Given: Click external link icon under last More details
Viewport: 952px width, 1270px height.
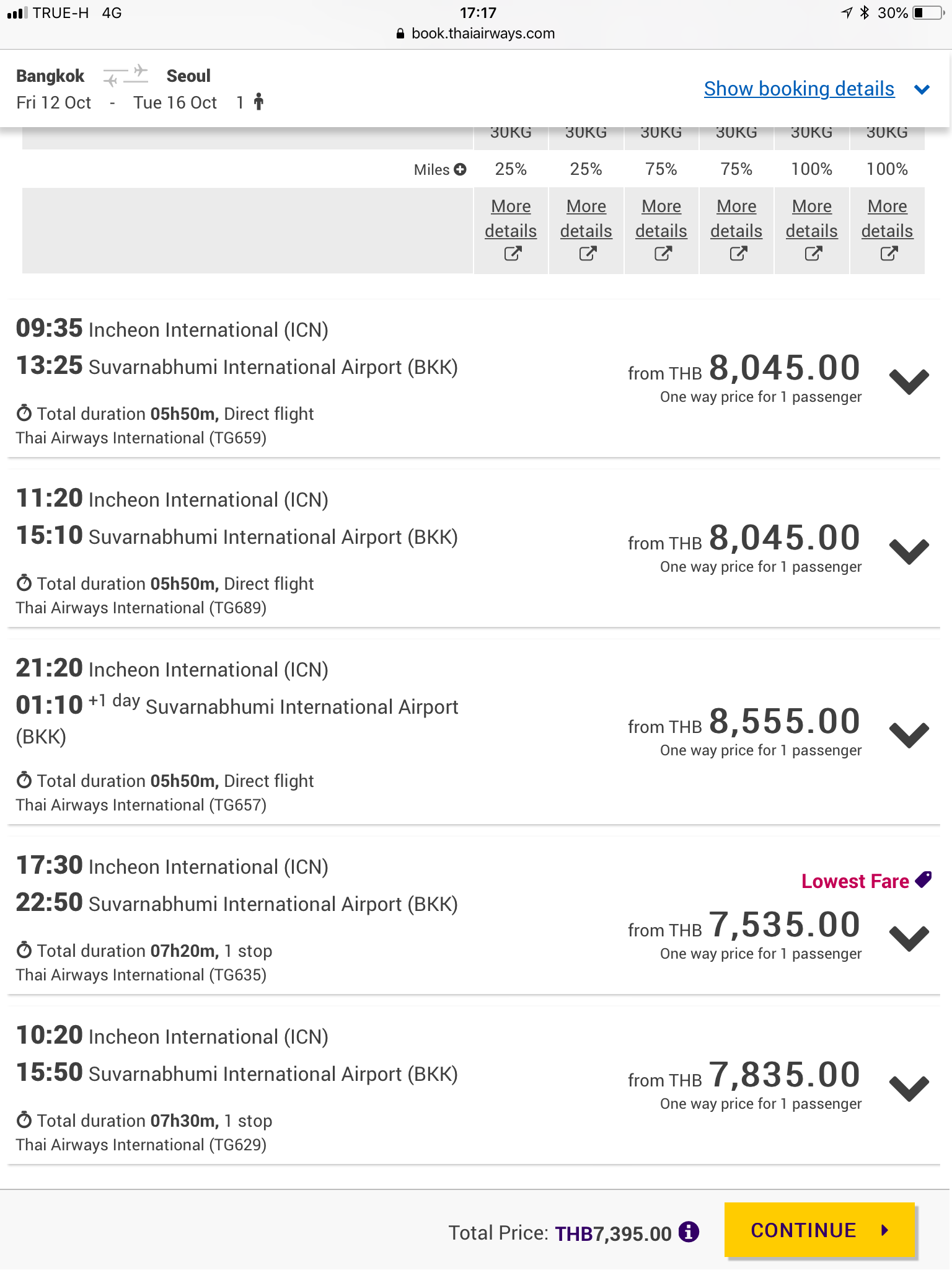Looking at the screenshot, I should point(889,253).
